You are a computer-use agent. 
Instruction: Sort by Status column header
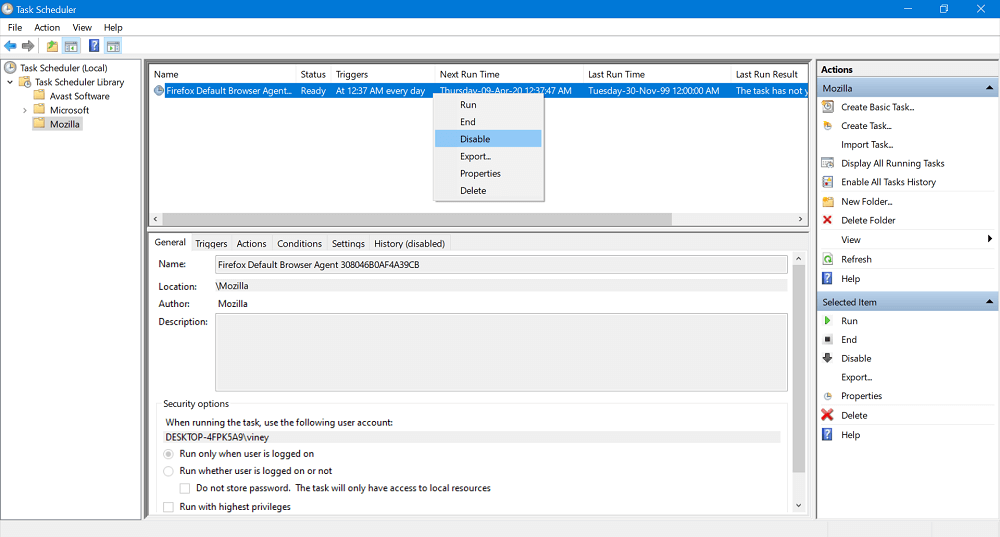[313, 75]
